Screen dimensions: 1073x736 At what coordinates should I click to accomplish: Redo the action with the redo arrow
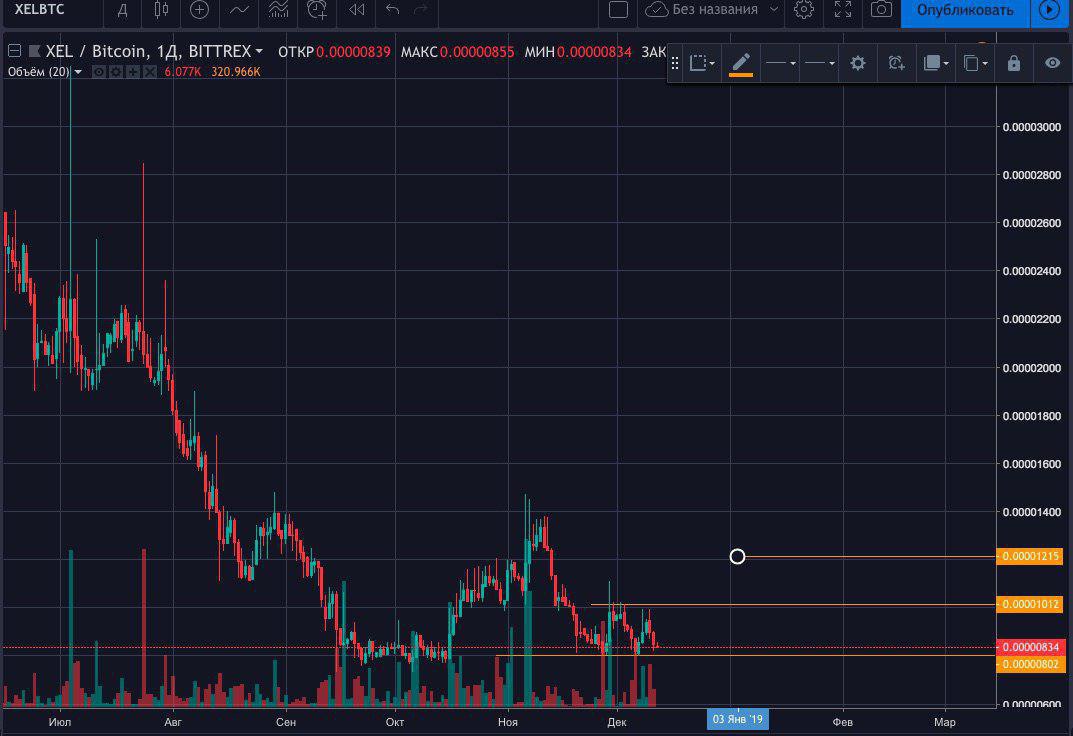coord(421,10)
